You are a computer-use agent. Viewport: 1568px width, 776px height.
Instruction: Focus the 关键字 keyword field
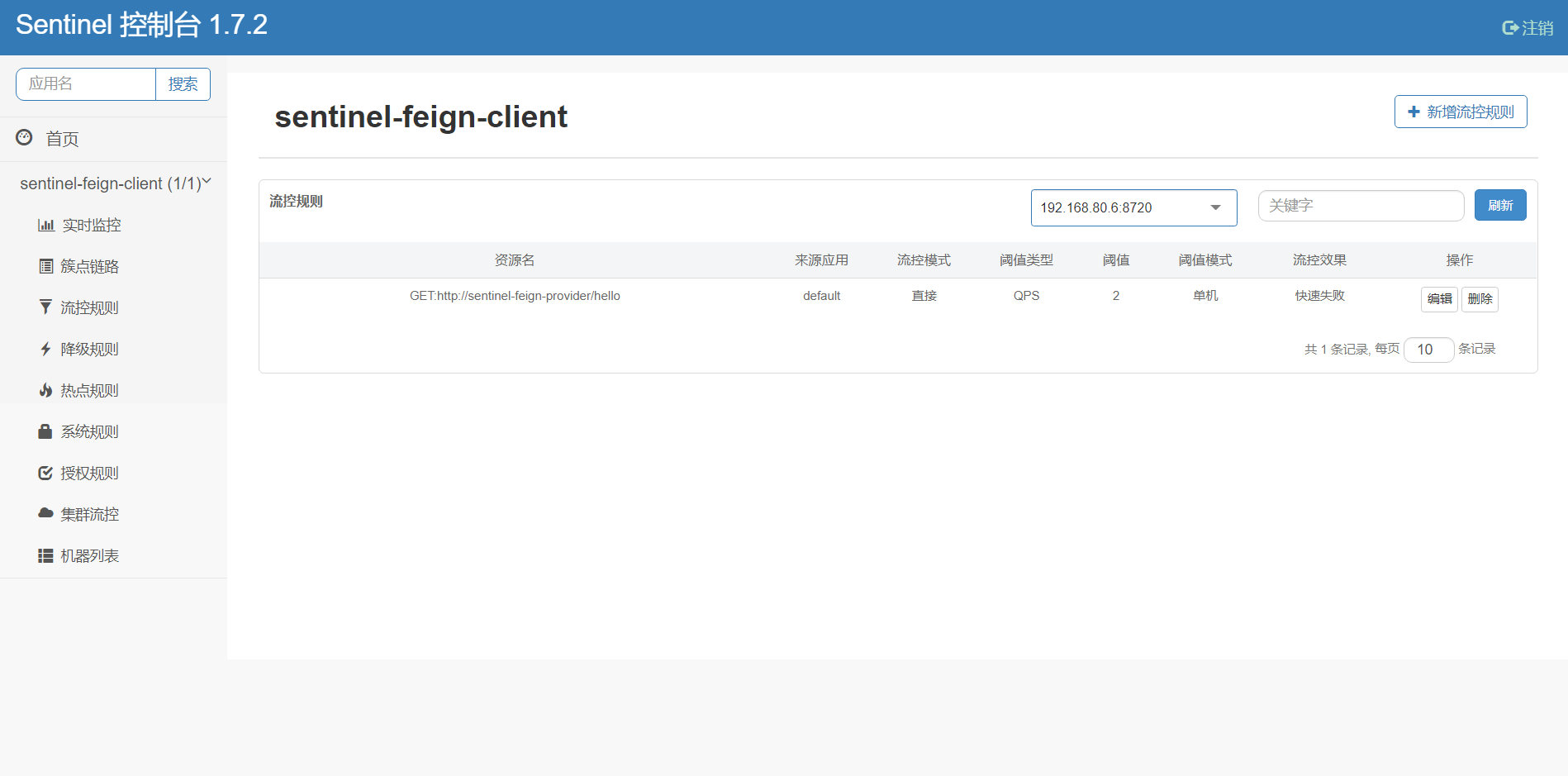pyautogui.click(x=1361, y=206)
